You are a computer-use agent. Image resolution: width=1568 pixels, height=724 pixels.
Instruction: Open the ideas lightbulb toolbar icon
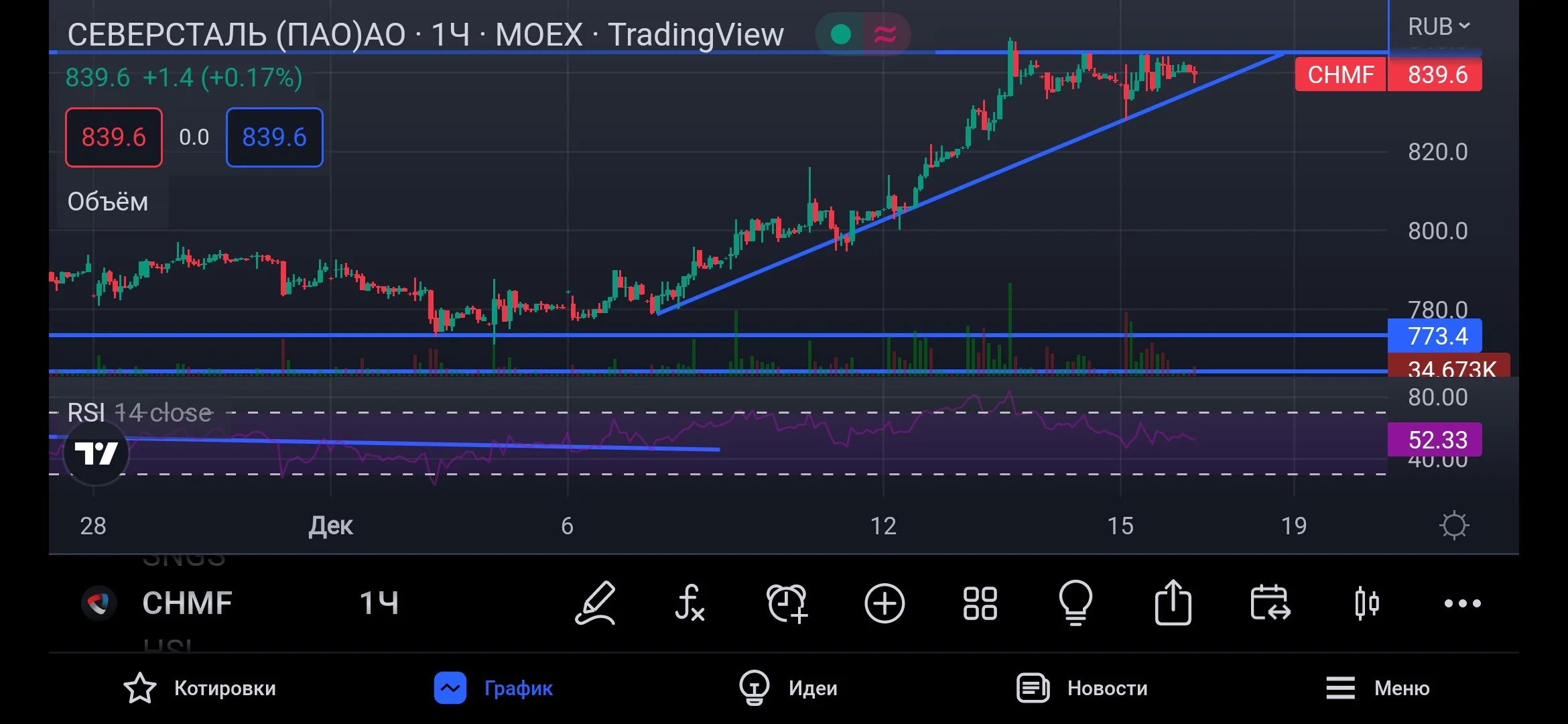coord(1075,603)
